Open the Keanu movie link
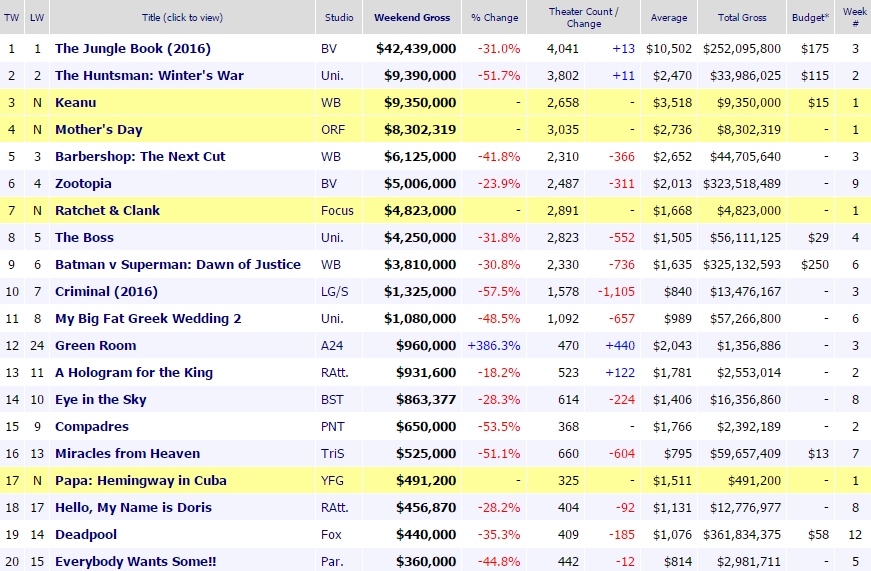Viewport: 871px width, 571px height. (76, 103)
